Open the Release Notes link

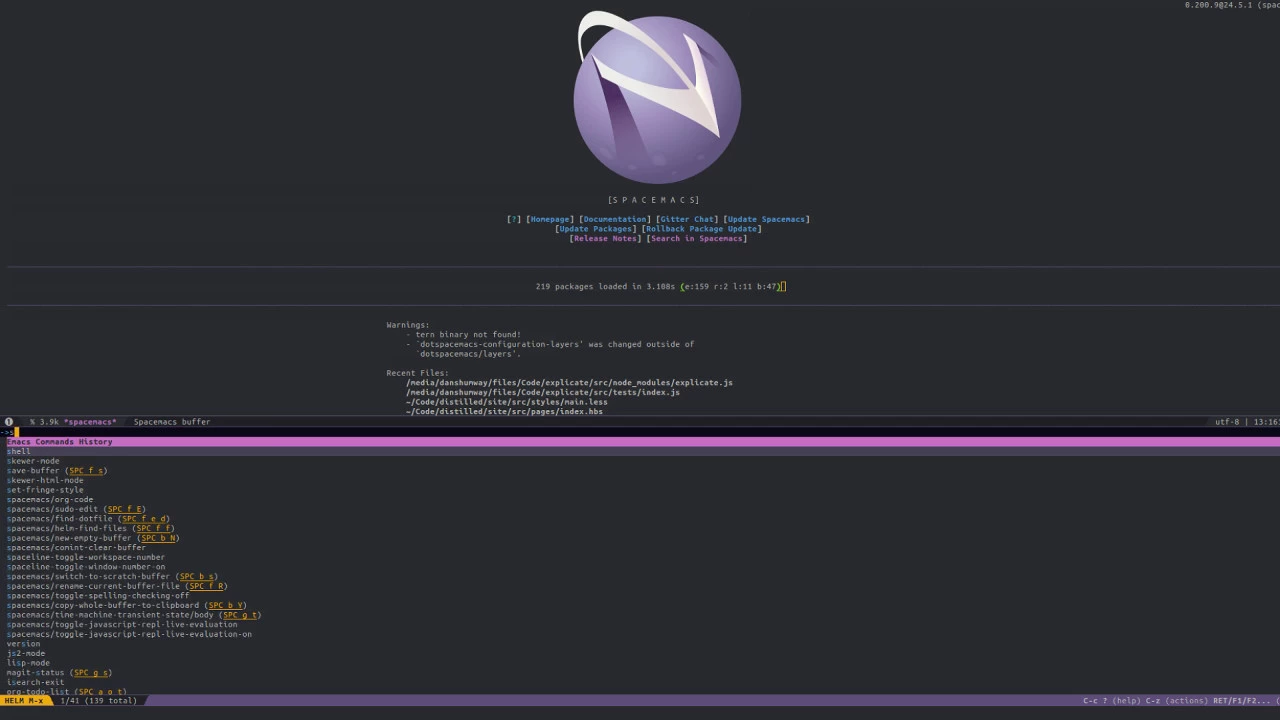click(605, 239)
